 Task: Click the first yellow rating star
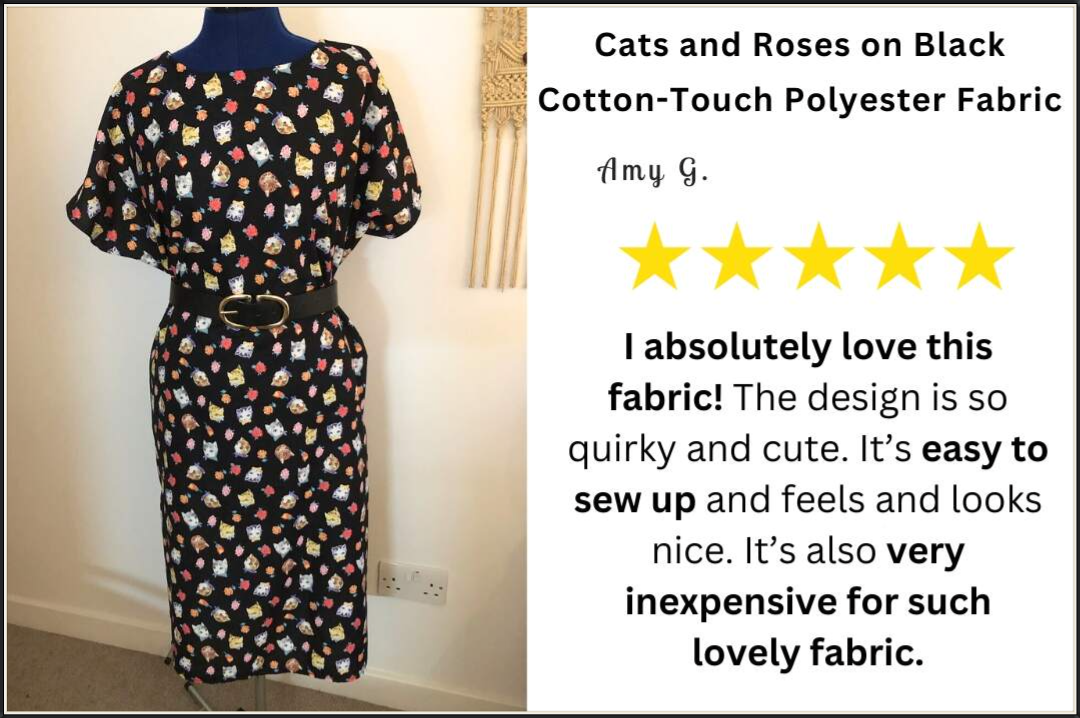(x=654, y=257)
